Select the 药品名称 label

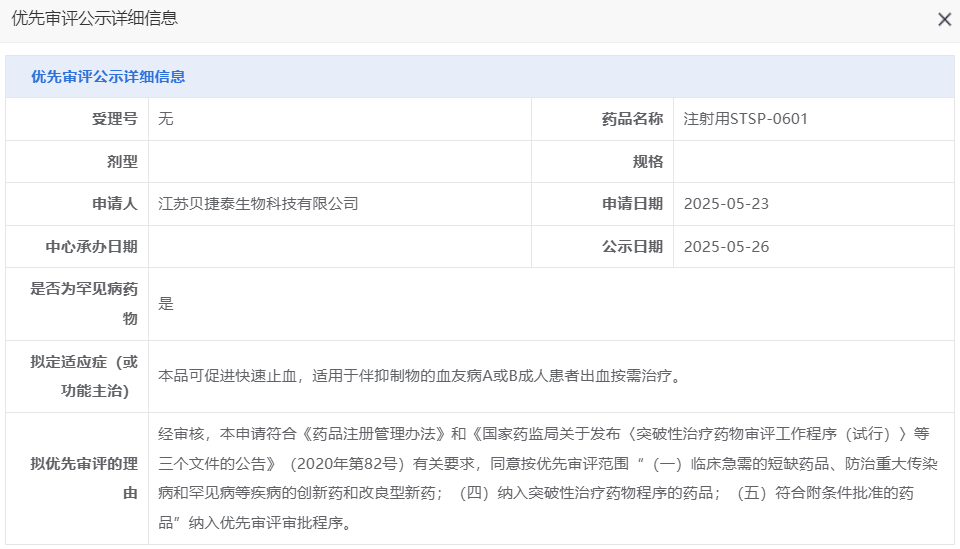(632, 119)
